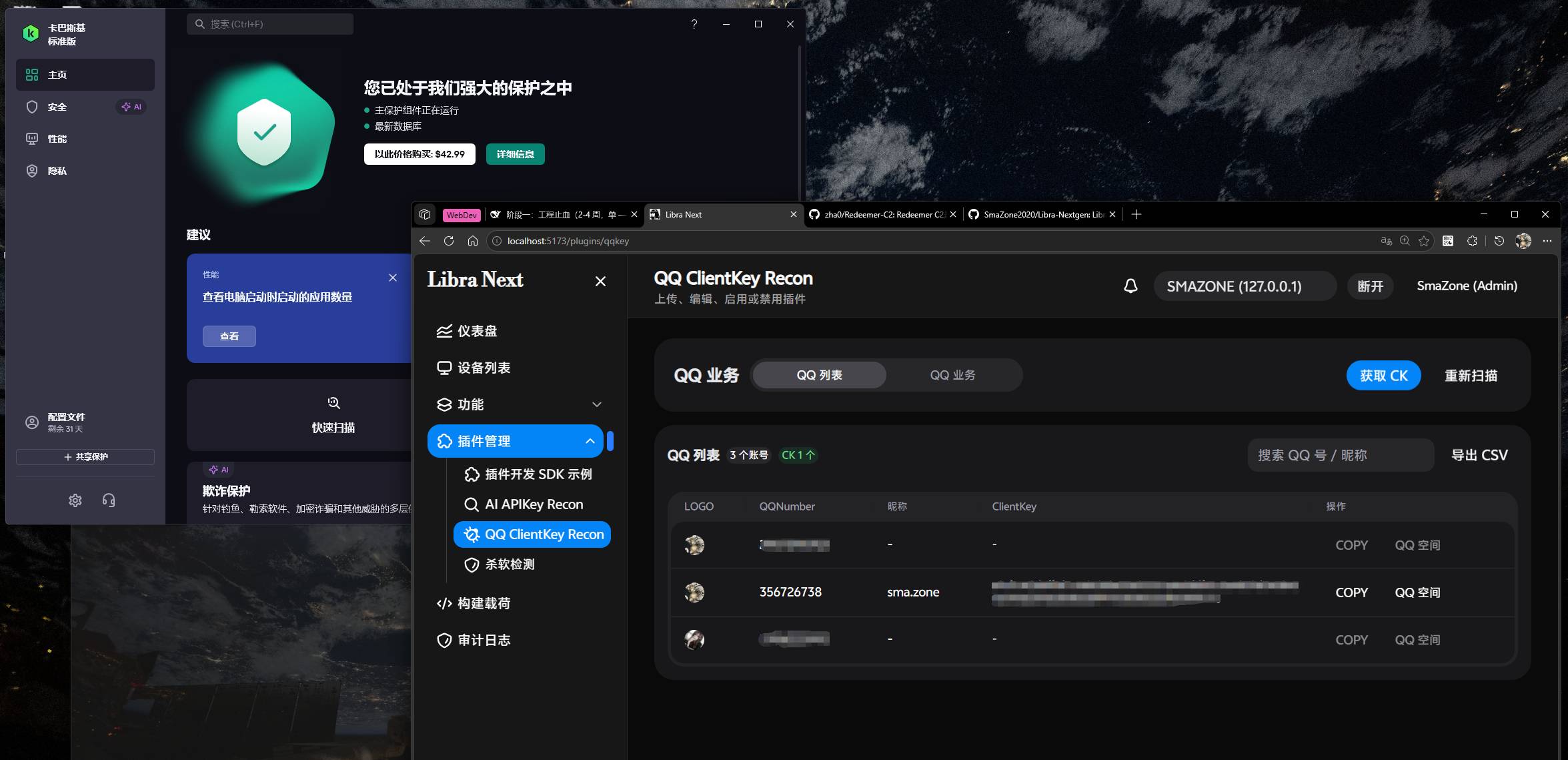Refresh the browser page

449,241
